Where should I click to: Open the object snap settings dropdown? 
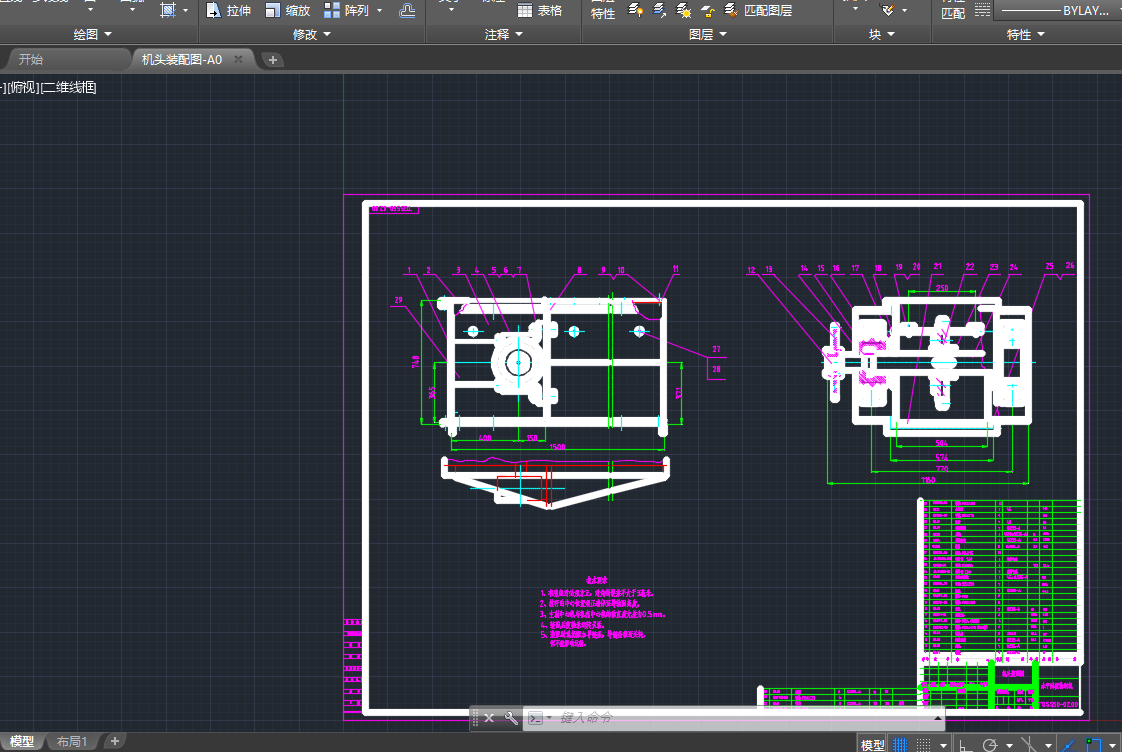pyautogui.click(x=1112, y=746)
